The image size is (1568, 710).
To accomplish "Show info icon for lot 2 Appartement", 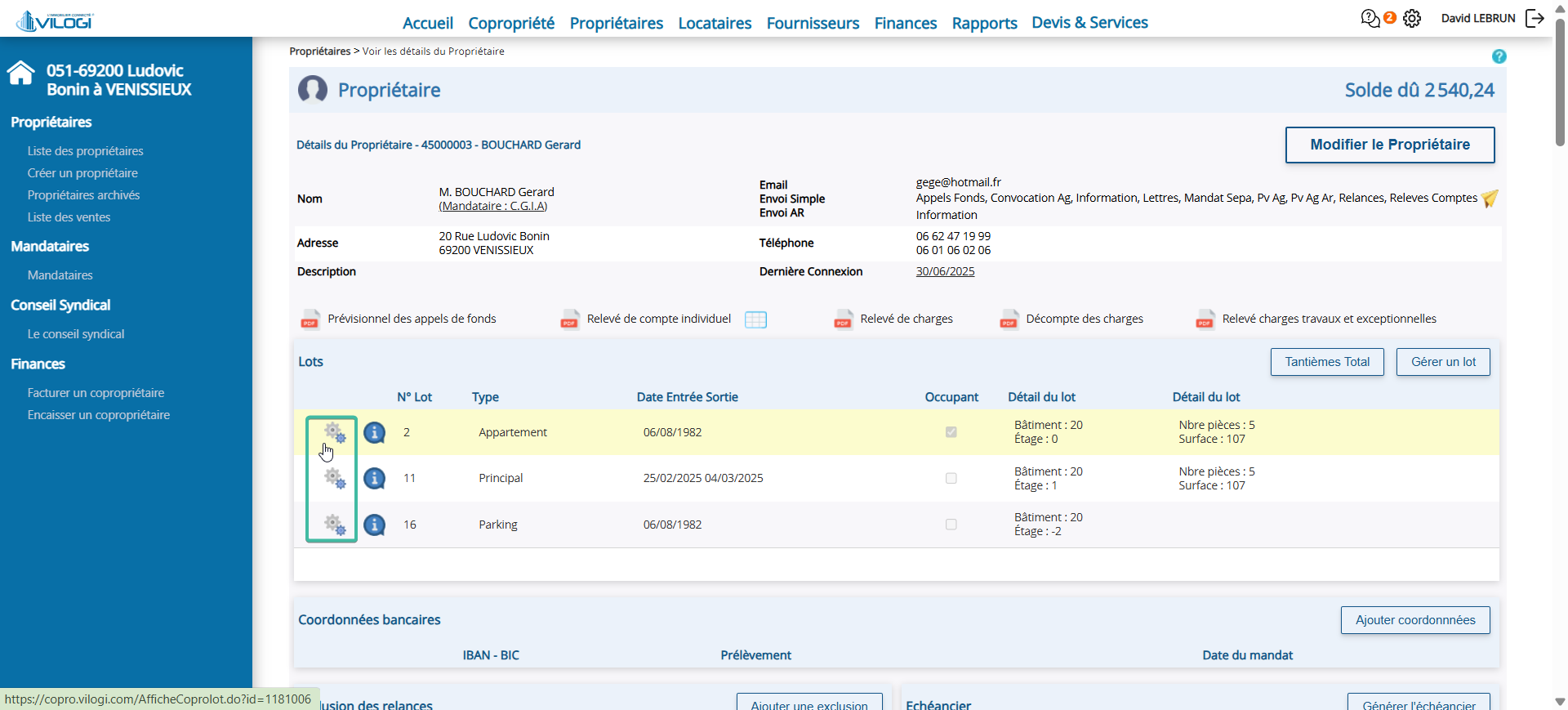I will pos(374,432).
